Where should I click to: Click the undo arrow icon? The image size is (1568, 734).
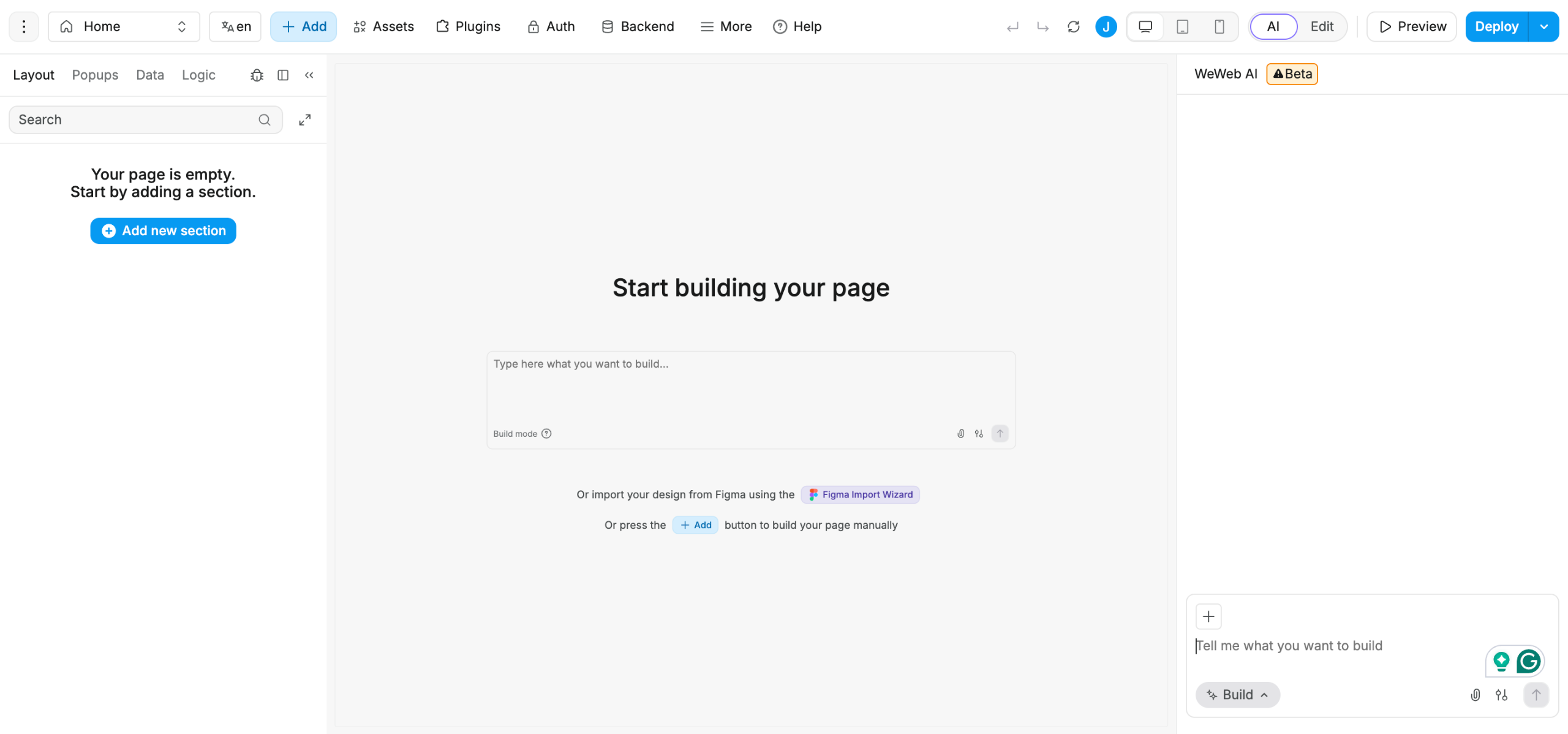coord(1012,26)
